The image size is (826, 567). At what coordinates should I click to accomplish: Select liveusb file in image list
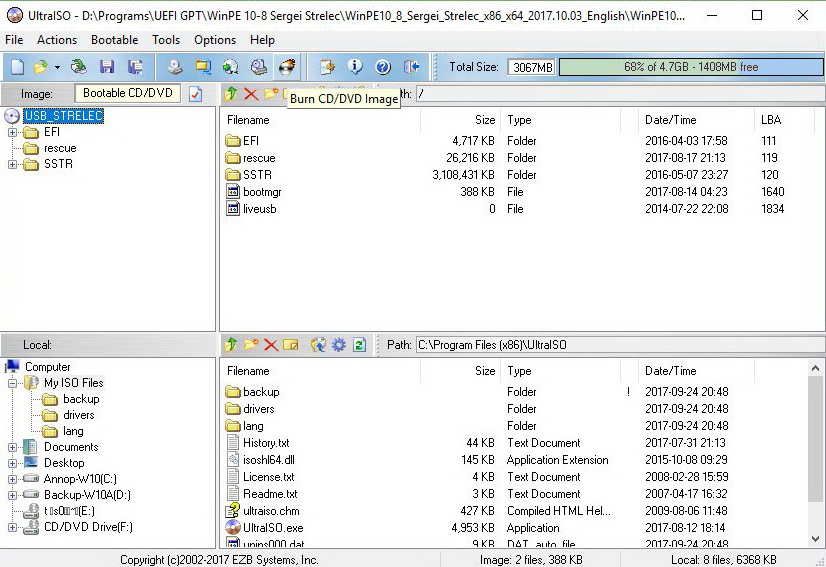pos(259,209)
